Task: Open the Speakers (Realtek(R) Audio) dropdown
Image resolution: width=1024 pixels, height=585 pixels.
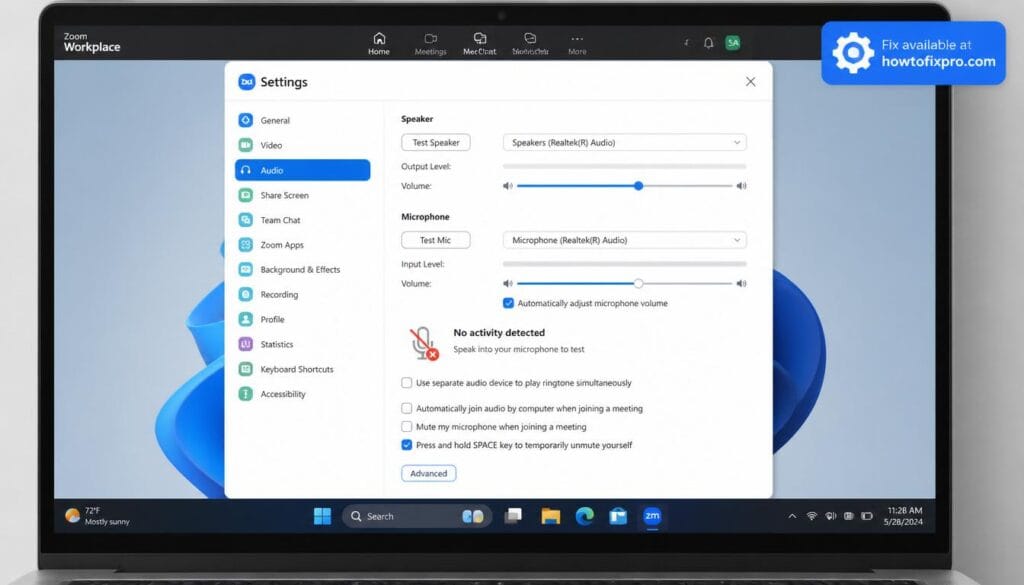Action: tap(624, 142)
